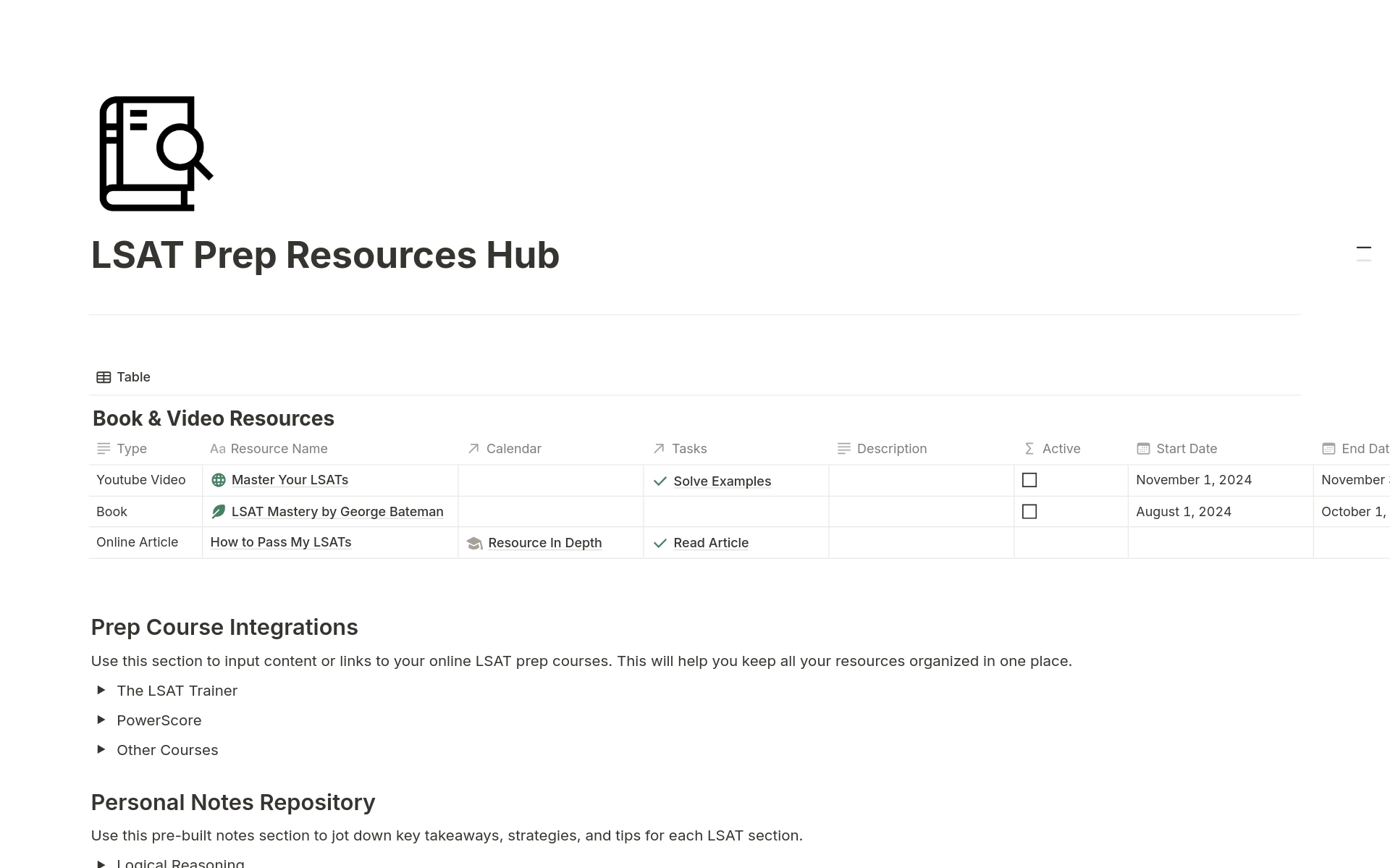The image size is (1390, 868).
Task: Toggle the Active checkbox for LSAT Mastery
Action: (x=1029, y=511)
